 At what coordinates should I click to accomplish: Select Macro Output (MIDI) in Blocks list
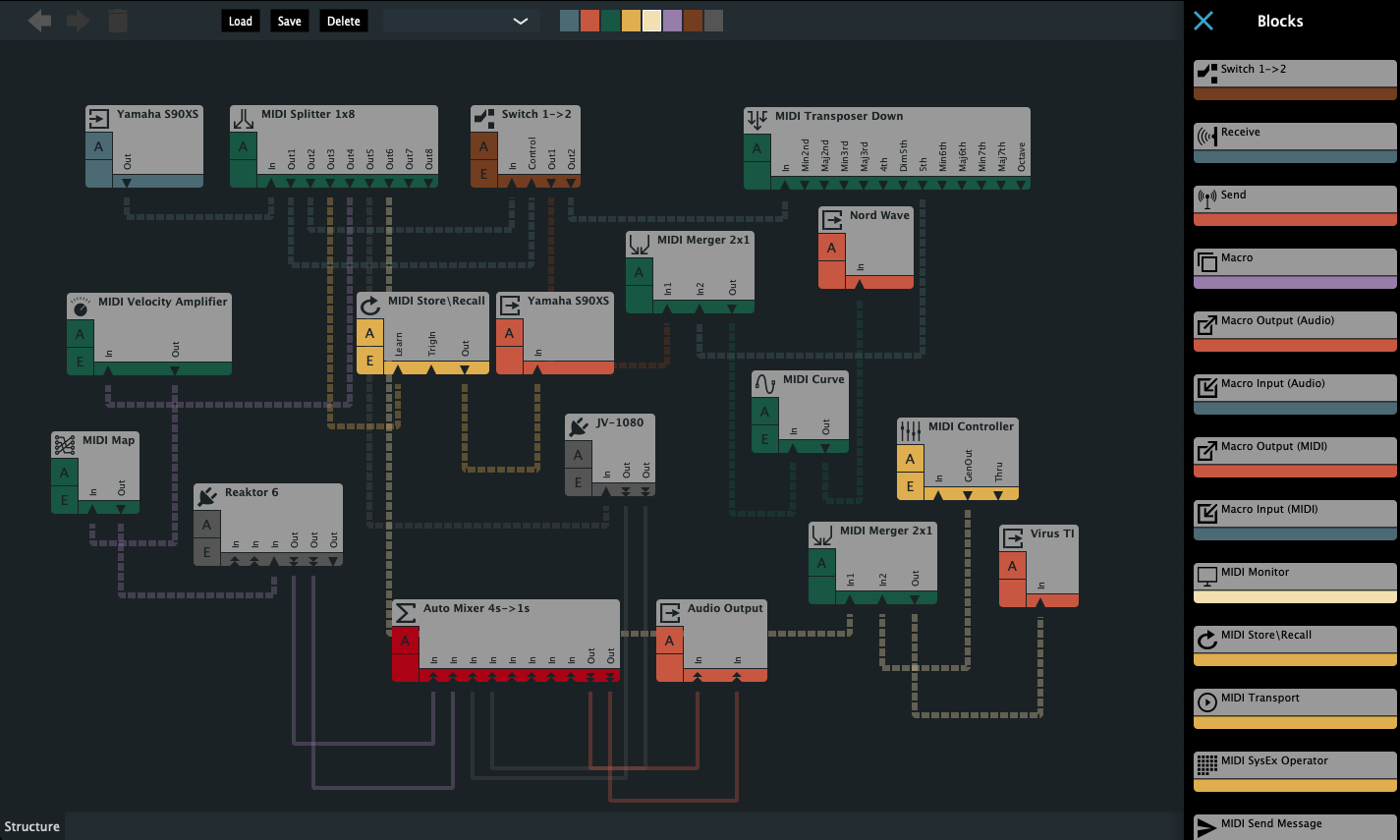point(1295,457)
